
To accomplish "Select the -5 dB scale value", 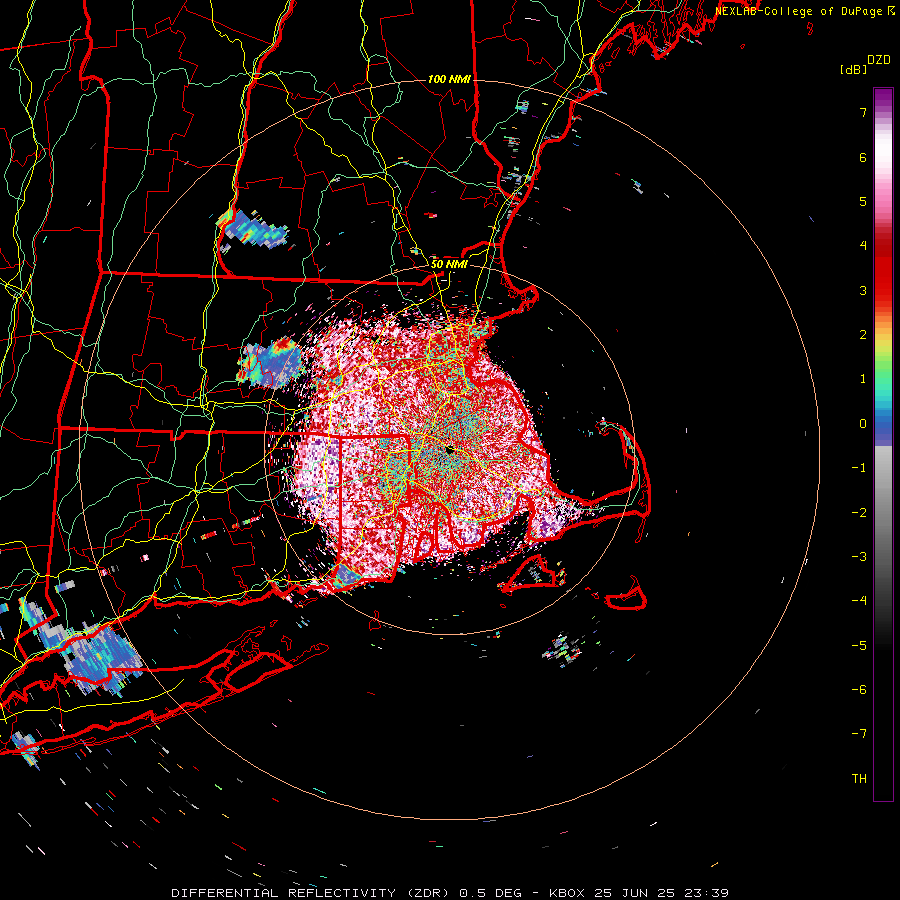I will 859,645.
